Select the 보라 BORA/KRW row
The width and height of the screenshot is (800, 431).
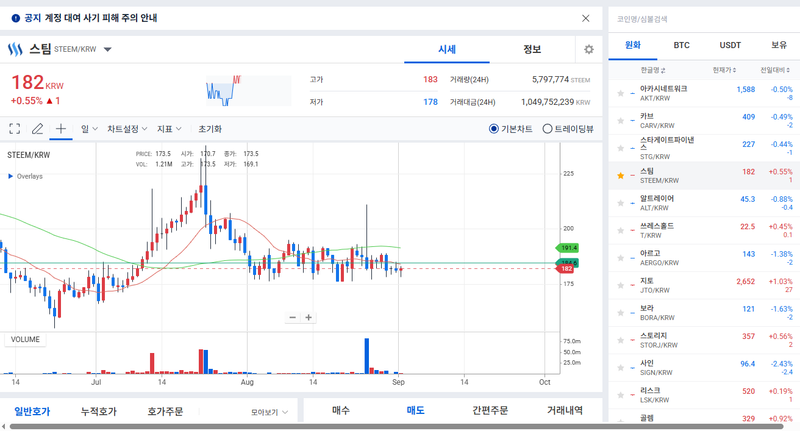(704, 313)
